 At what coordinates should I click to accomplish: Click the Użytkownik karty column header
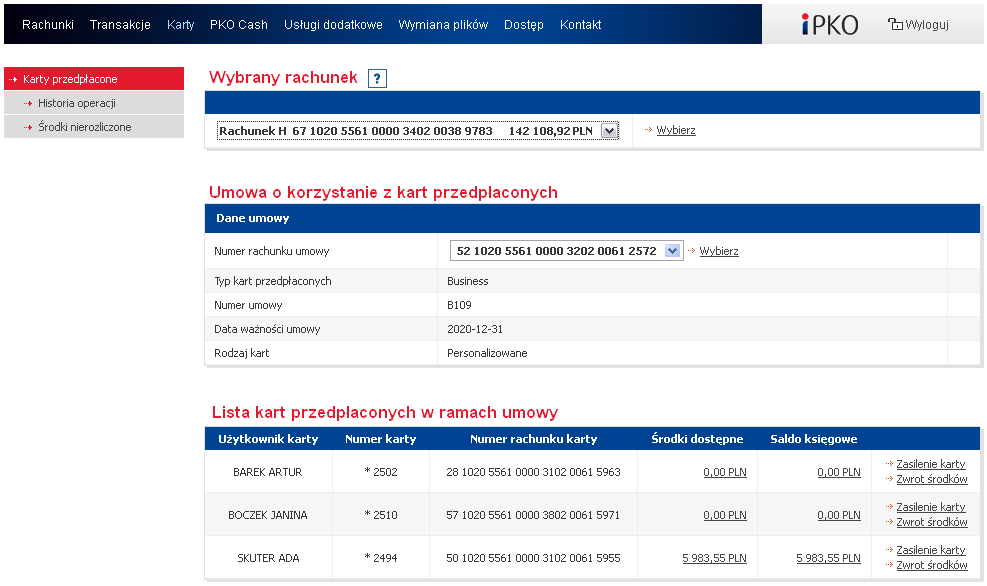[268, 439]
